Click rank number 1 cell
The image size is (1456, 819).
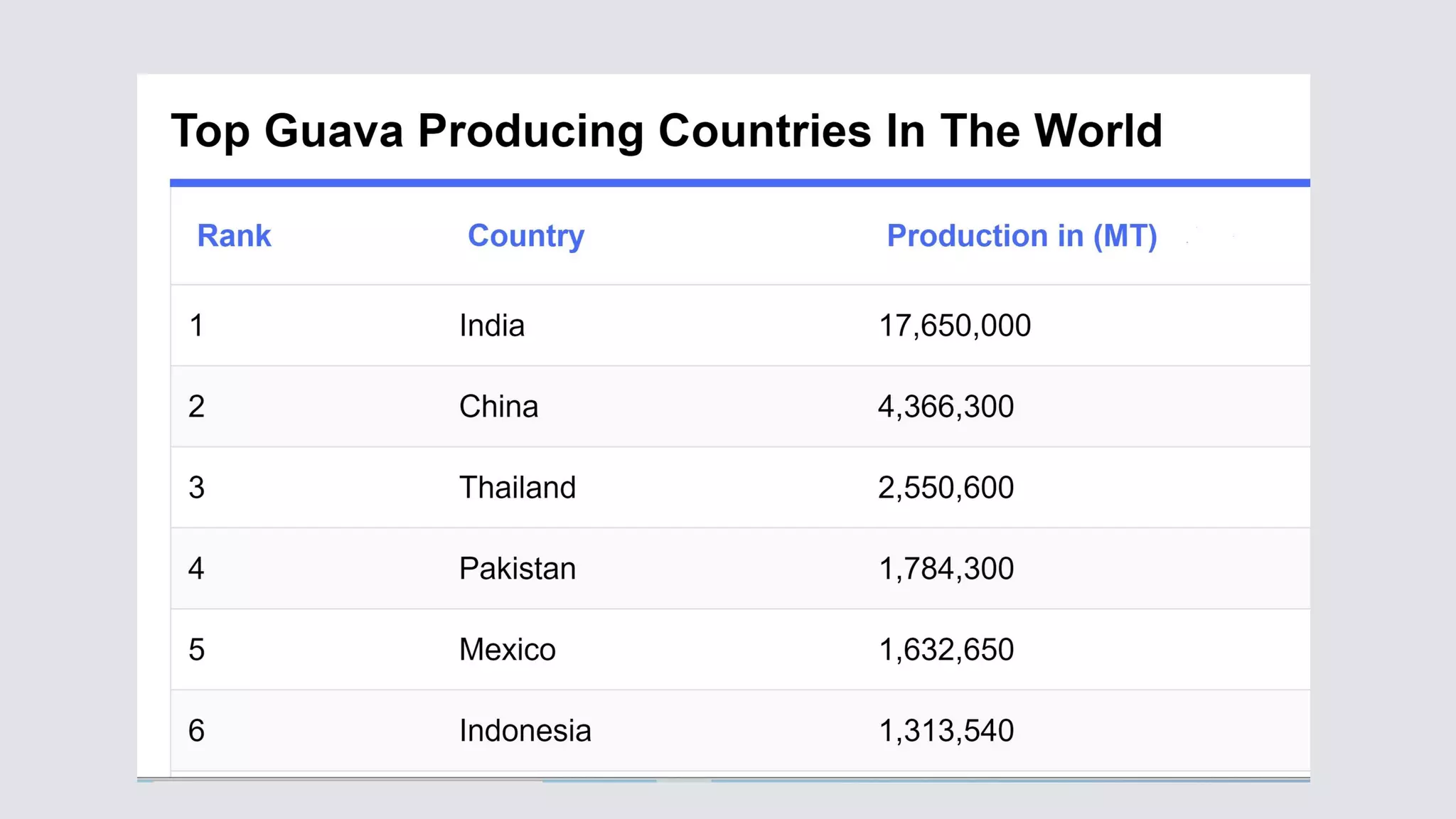(197, 326)
